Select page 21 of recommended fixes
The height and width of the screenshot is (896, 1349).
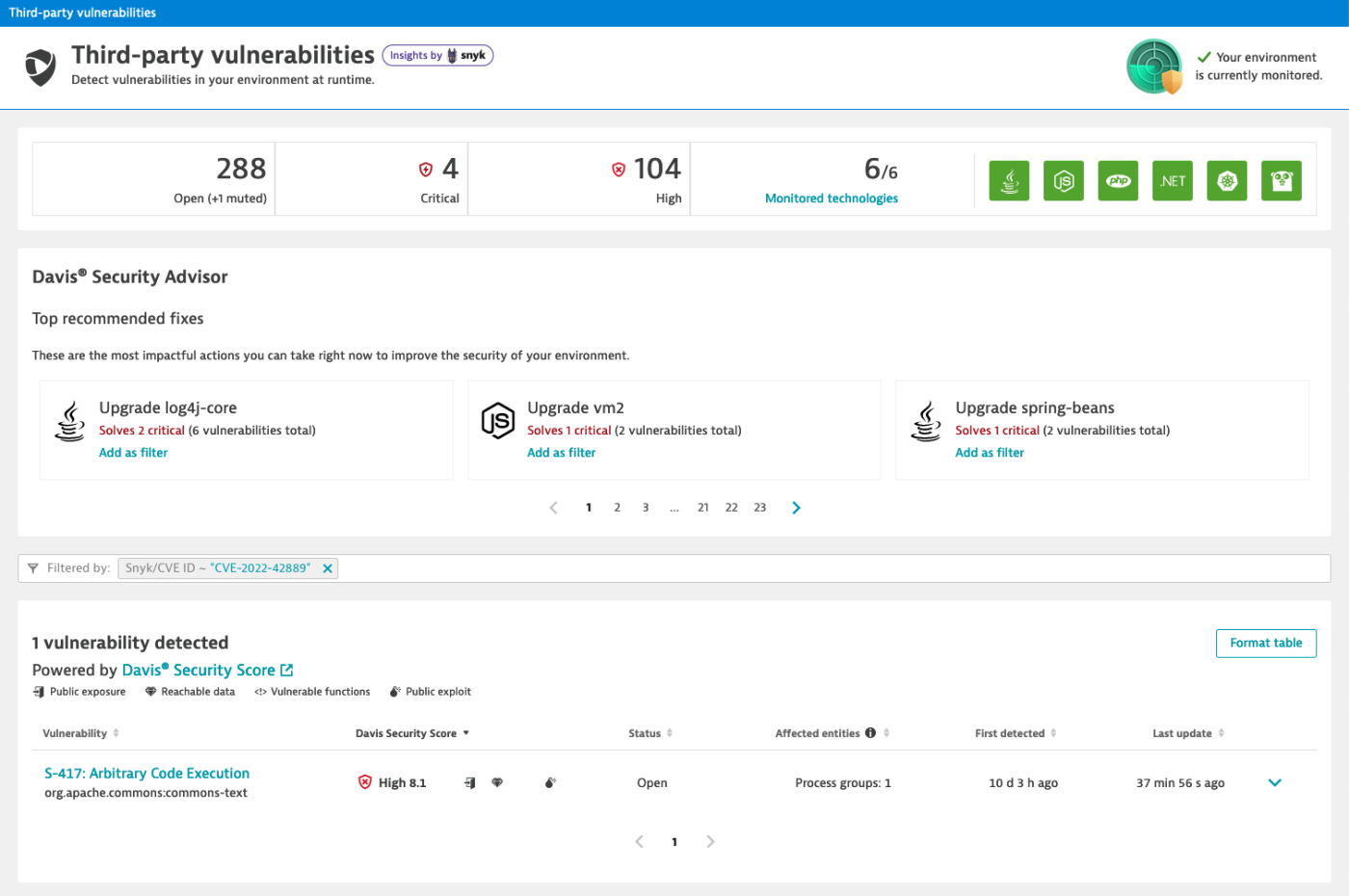point(702,507)
